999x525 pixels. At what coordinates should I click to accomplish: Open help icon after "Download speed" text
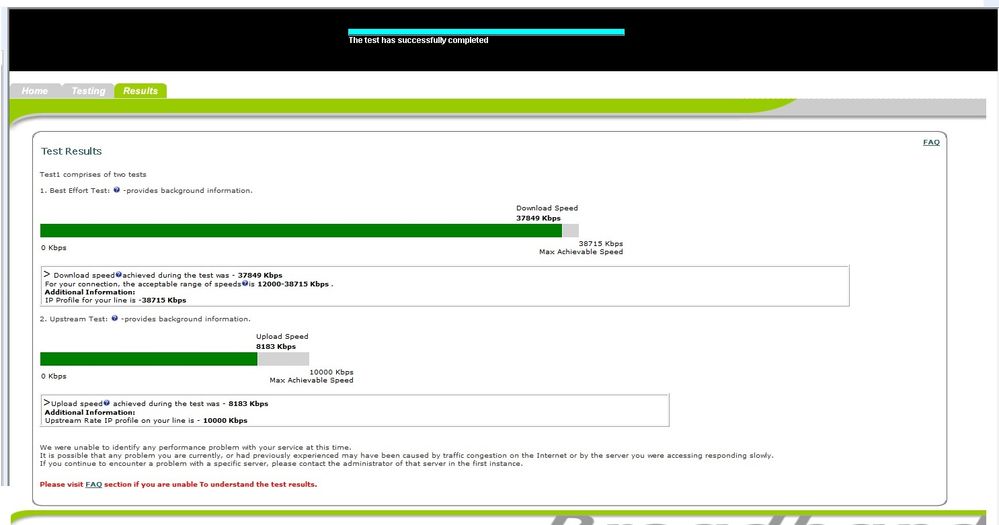[x=119, y=274]
